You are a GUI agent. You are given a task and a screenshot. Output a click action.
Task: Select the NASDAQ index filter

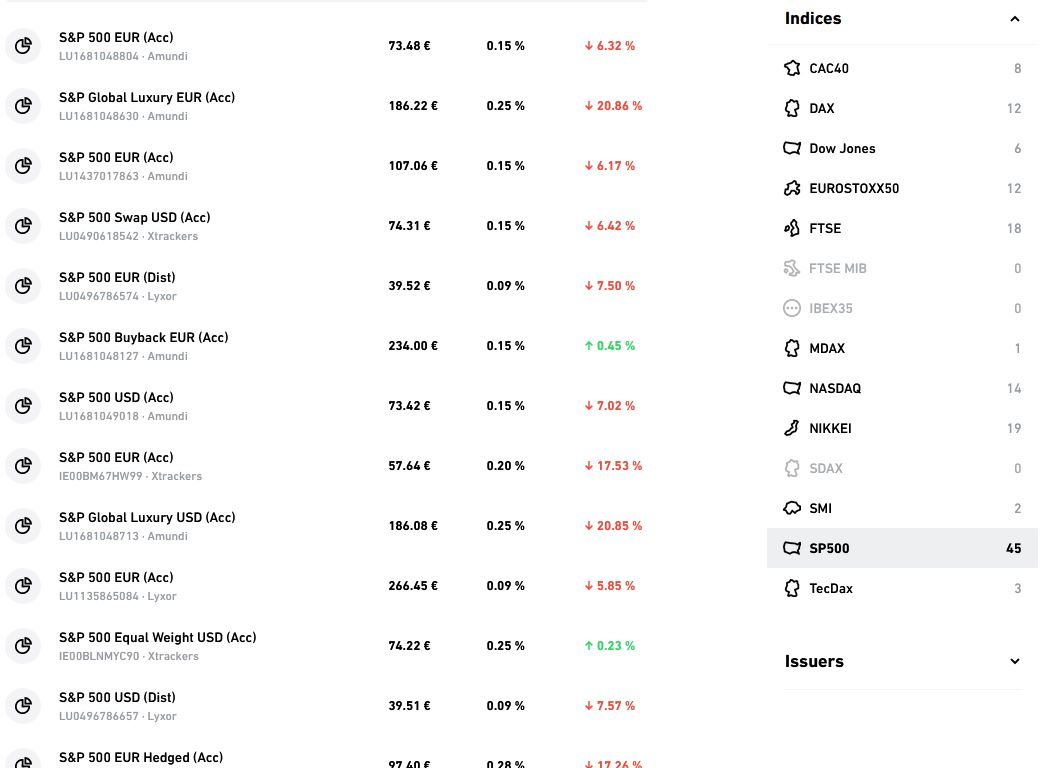(x=902, y=388)
